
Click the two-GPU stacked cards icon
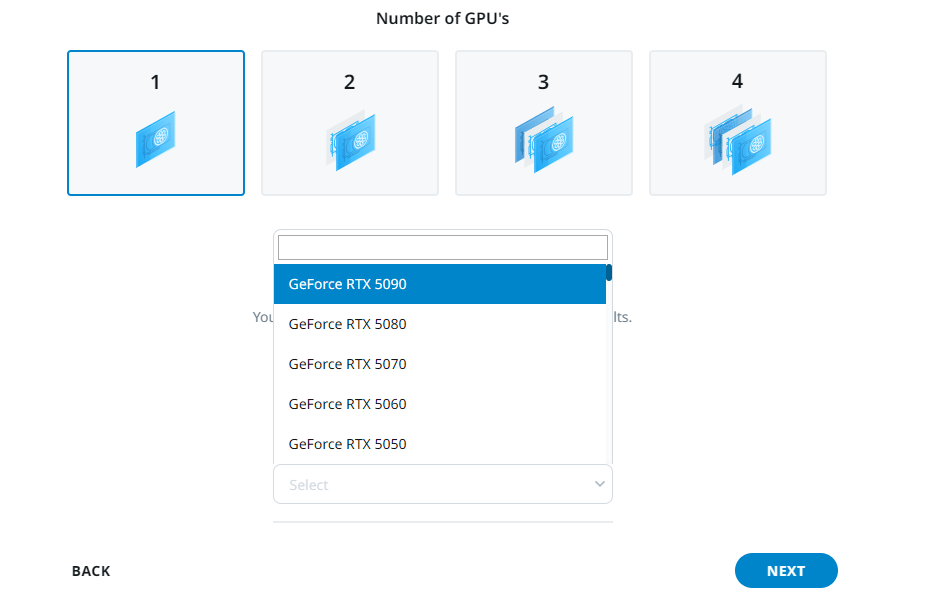pos(349,141)
